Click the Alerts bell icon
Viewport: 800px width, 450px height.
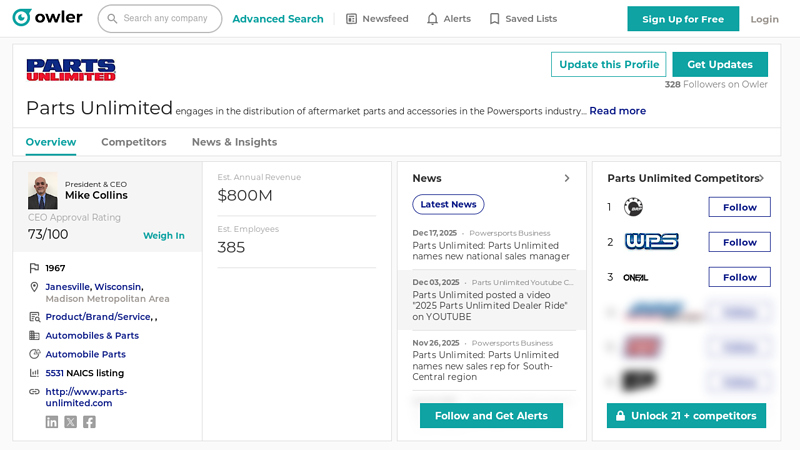coord(432,19)
